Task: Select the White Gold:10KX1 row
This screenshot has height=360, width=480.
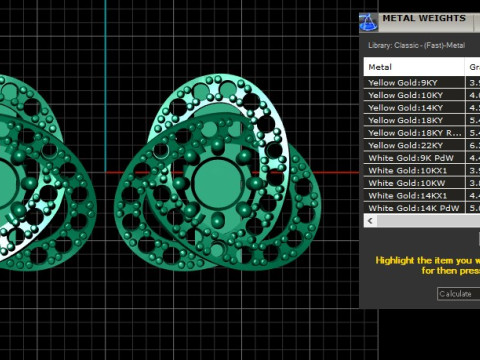Action: (x=422, y=170)
